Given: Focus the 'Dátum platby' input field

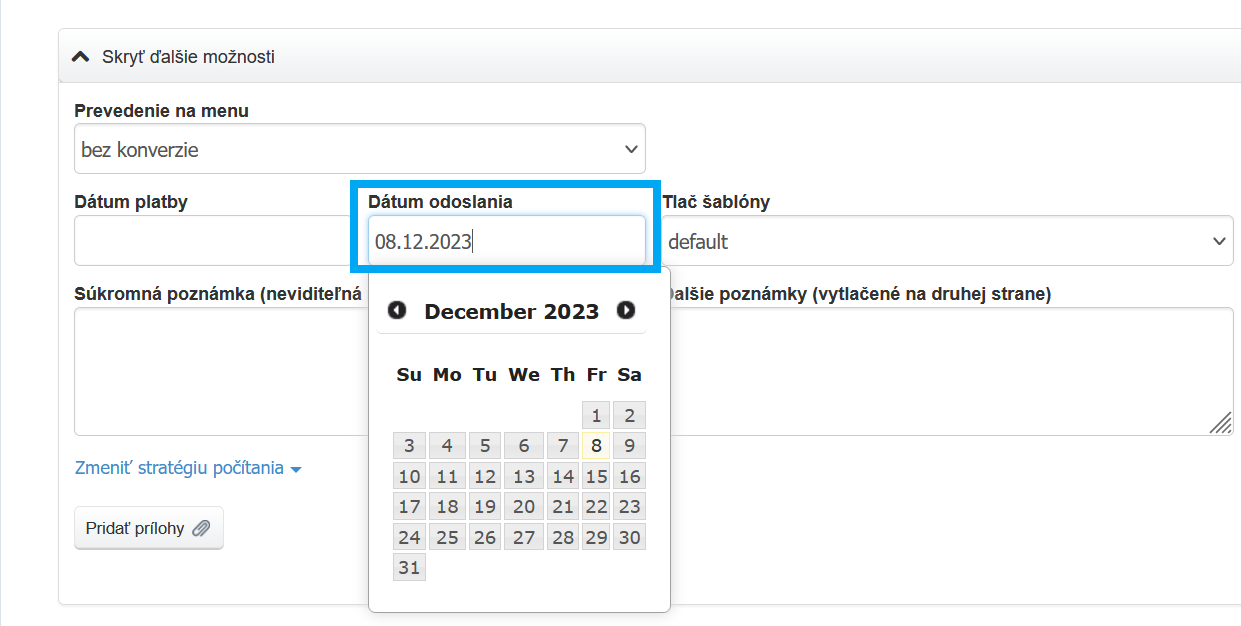Looking at the screenshot, I should (210, 241).
